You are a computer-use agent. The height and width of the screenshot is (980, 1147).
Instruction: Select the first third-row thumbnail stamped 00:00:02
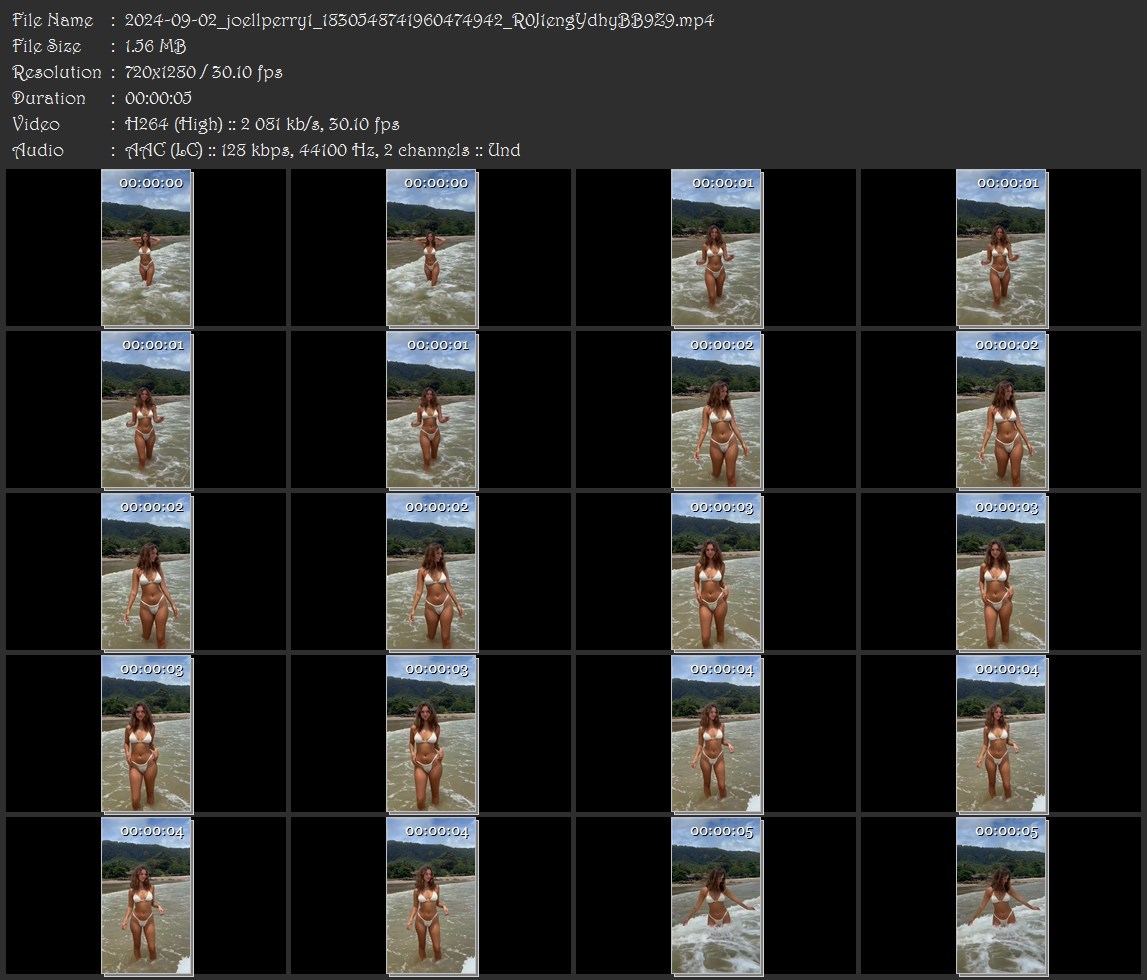(146, 572)
